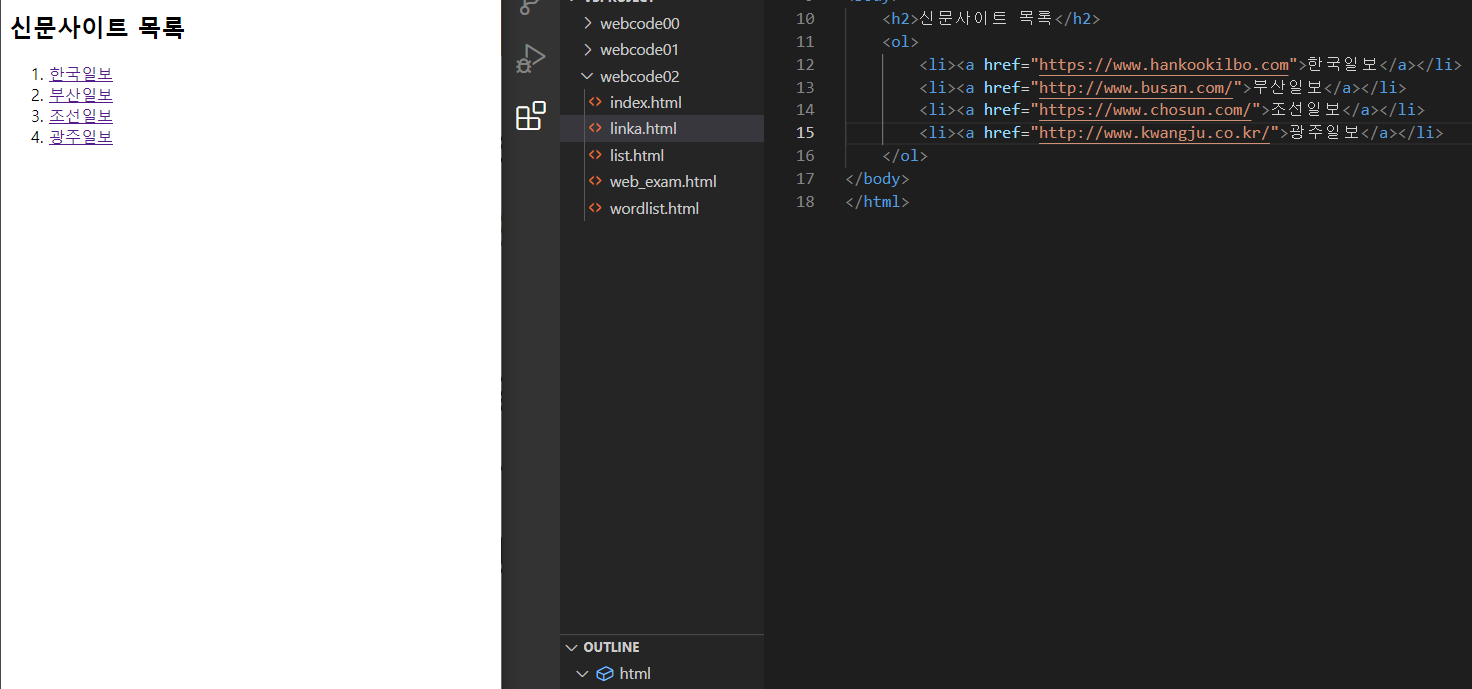Click the html file icon beside list.html
This screenshot has width=1472, height=689.
pyautogui.click(x=596, y=155)
